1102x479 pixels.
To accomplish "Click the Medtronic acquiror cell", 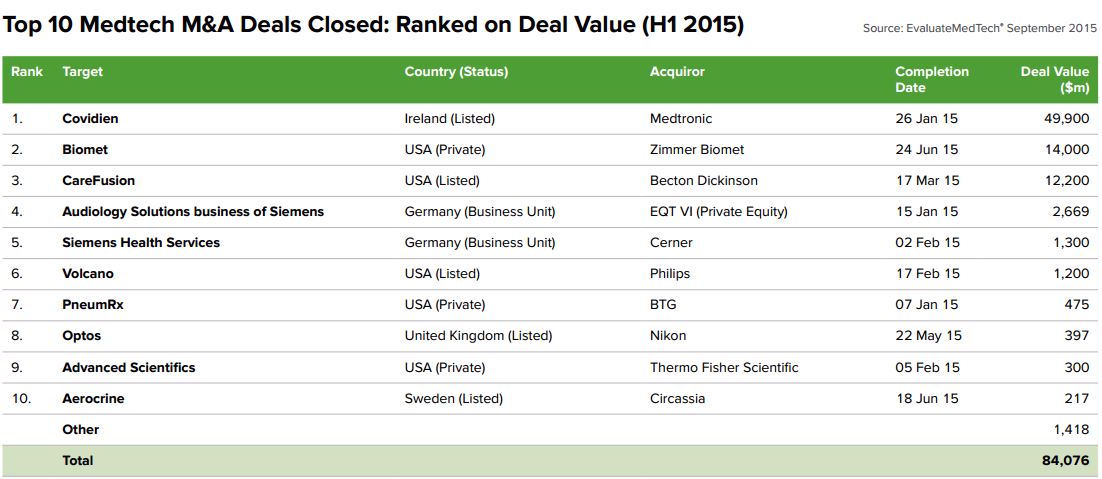I will pos(681,118).
